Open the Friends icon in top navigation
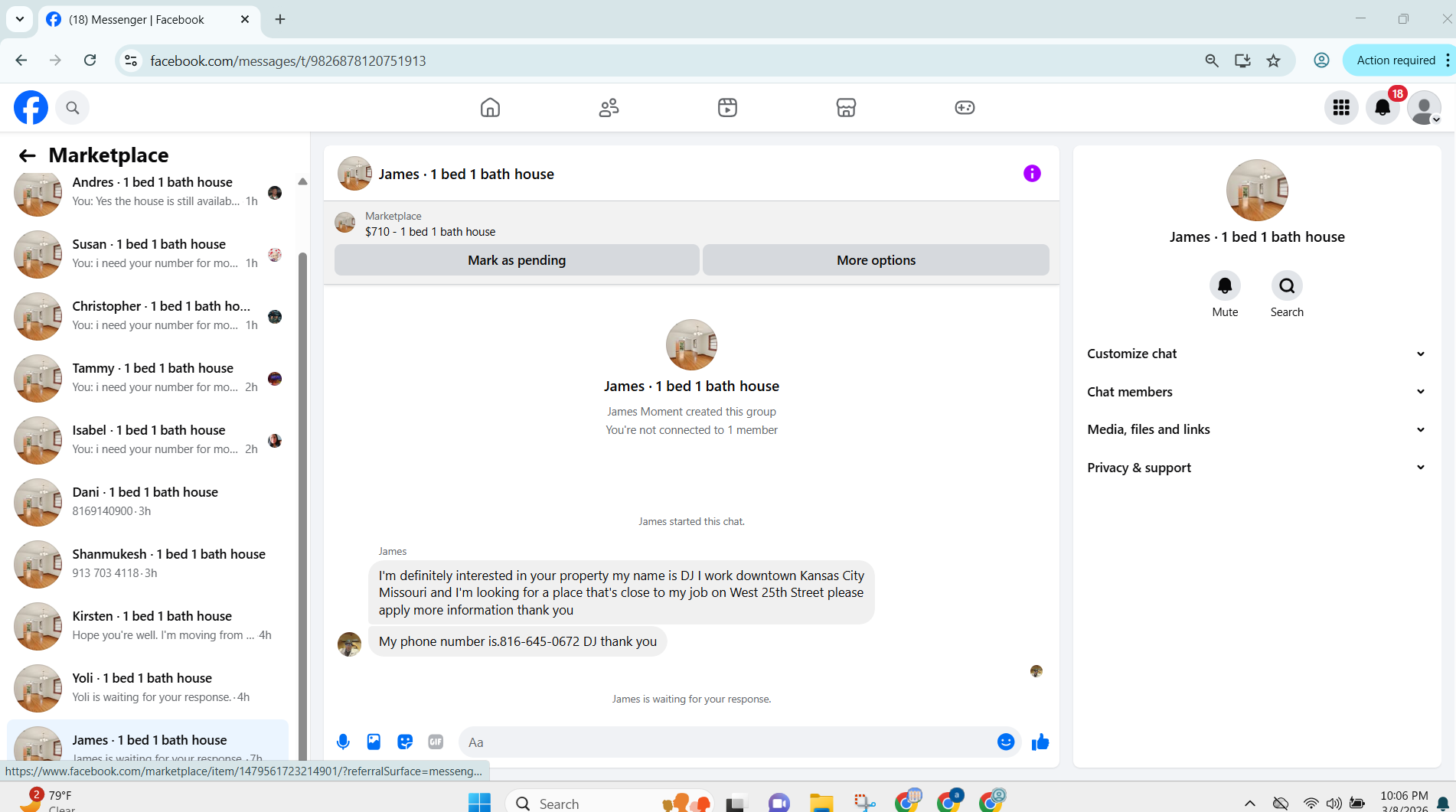The image size is (1456, 812). pos(609,108)
